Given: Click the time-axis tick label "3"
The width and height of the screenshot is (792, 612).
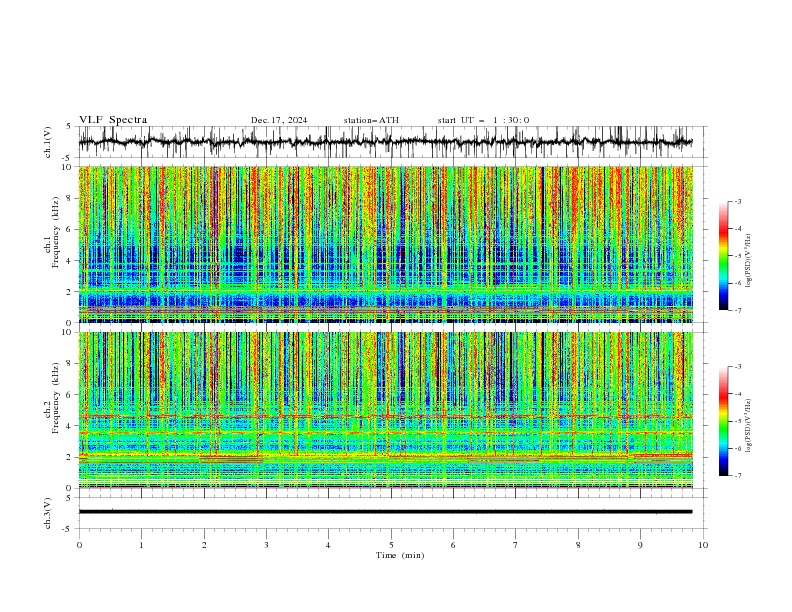Looking at the screenshot, I should coord(266,545).
